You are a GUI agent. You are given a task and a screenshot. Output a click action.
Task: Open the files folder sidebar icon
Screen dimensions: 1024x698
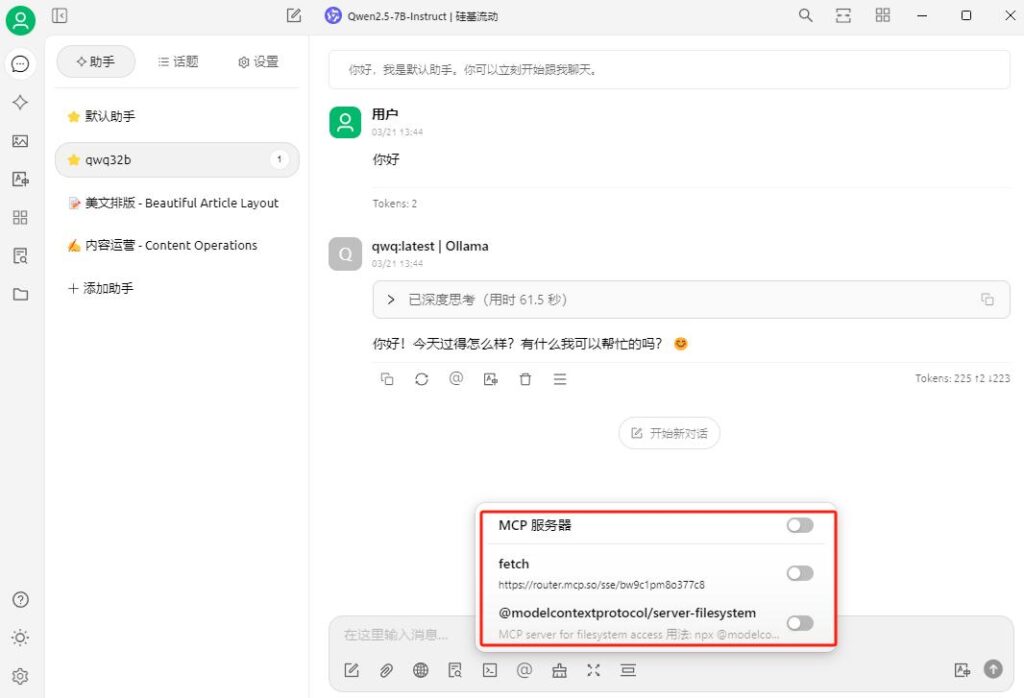pos(20,294)
